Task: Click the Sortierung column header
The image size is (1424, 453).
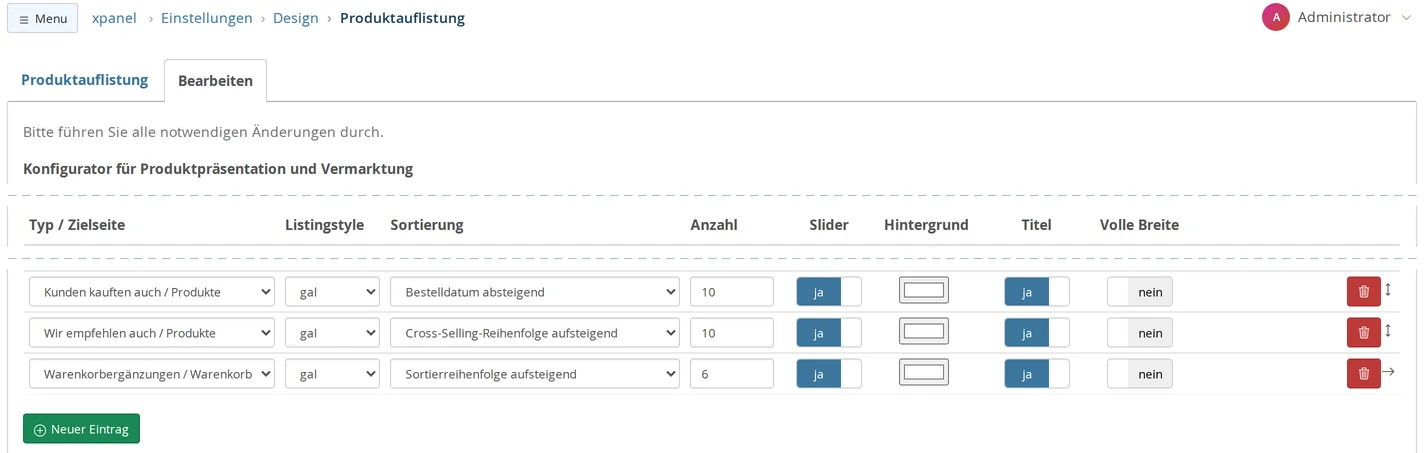Action: 427,225
